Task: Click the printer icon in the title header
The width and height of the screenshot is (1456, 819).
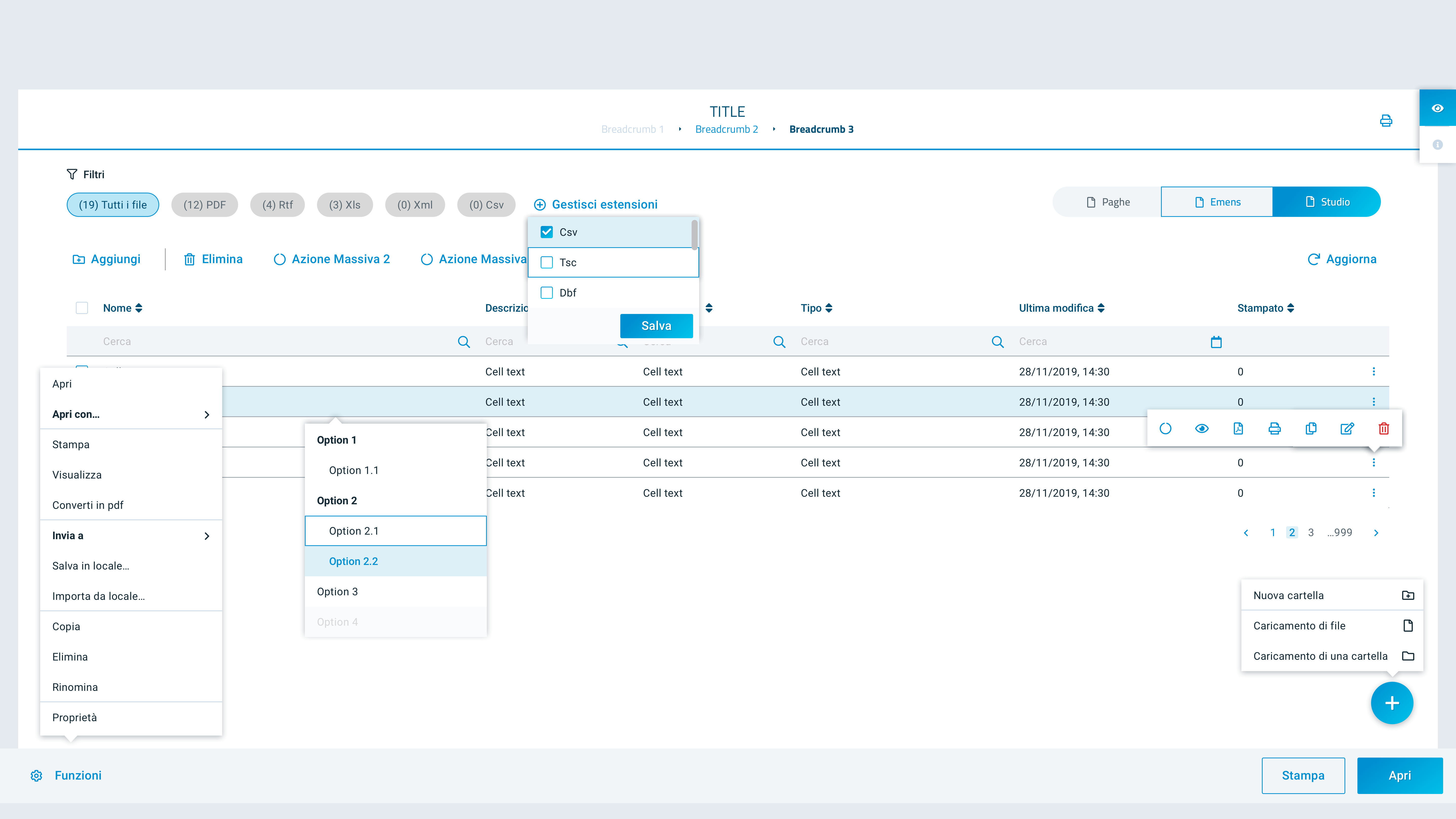Action: pos(1386,120)
